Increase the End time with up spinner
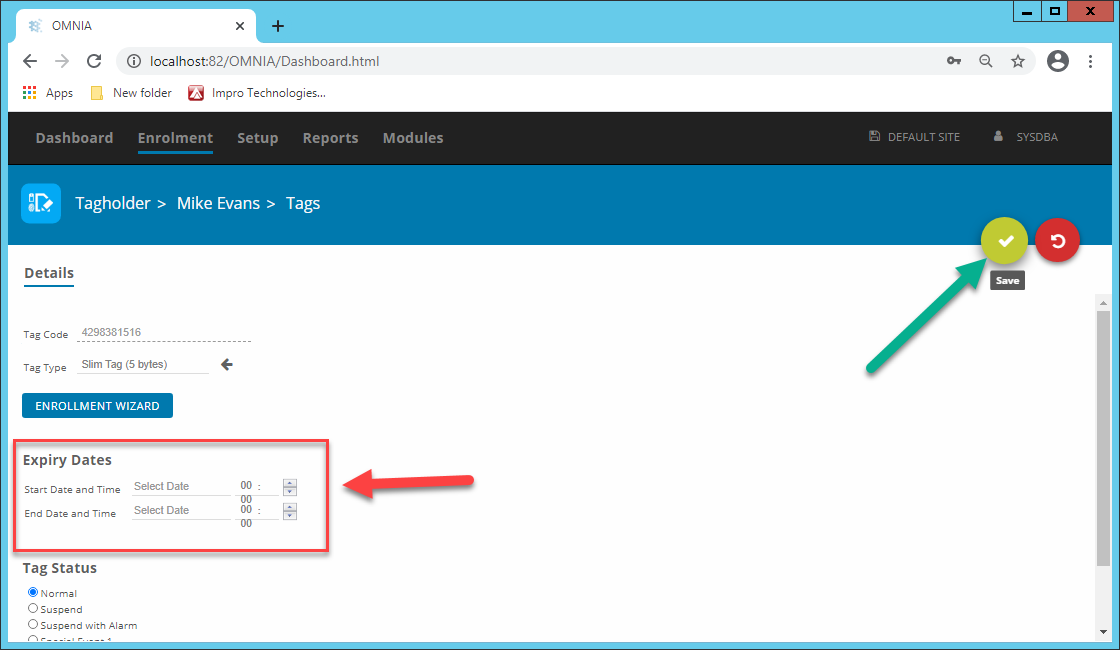 (x=289, y=507)
